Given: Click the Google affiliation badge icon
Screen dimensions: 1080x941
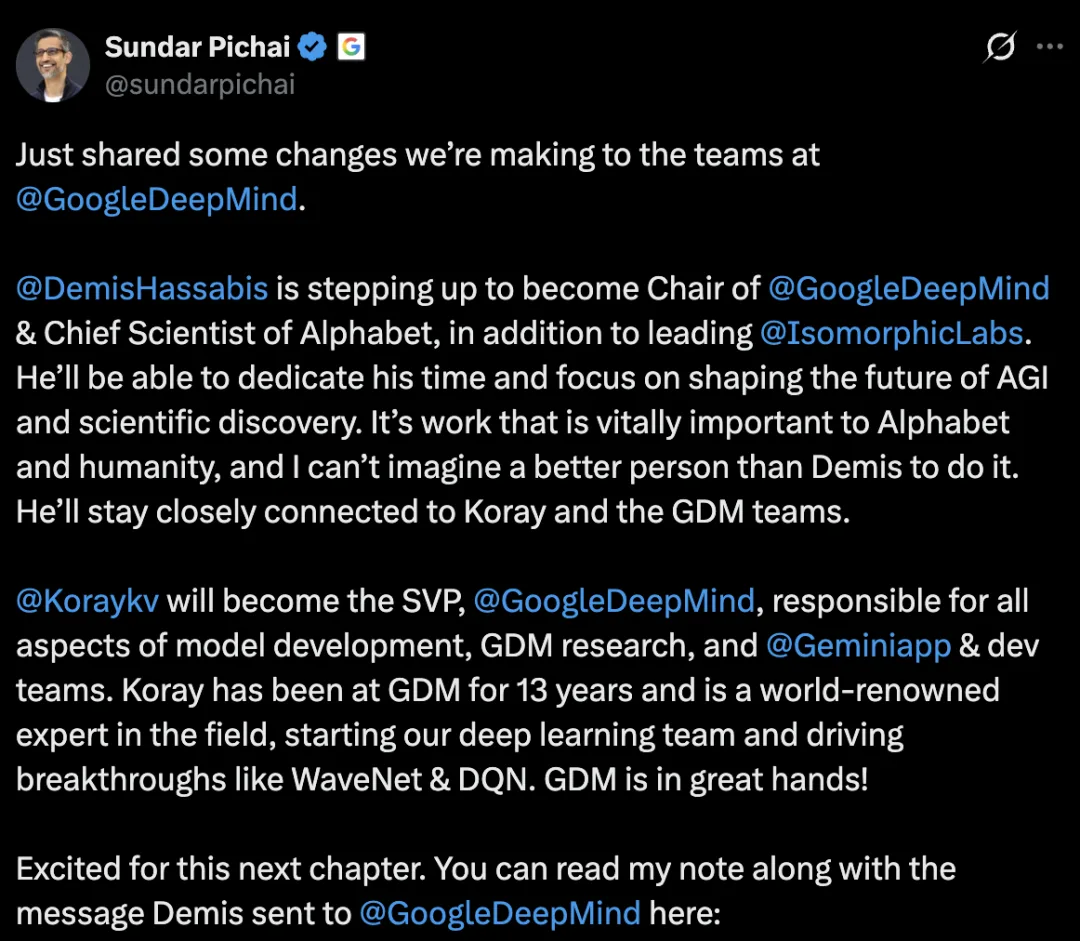Looking at the screenshot, I should pyautogui.click(x=351, y=47).
